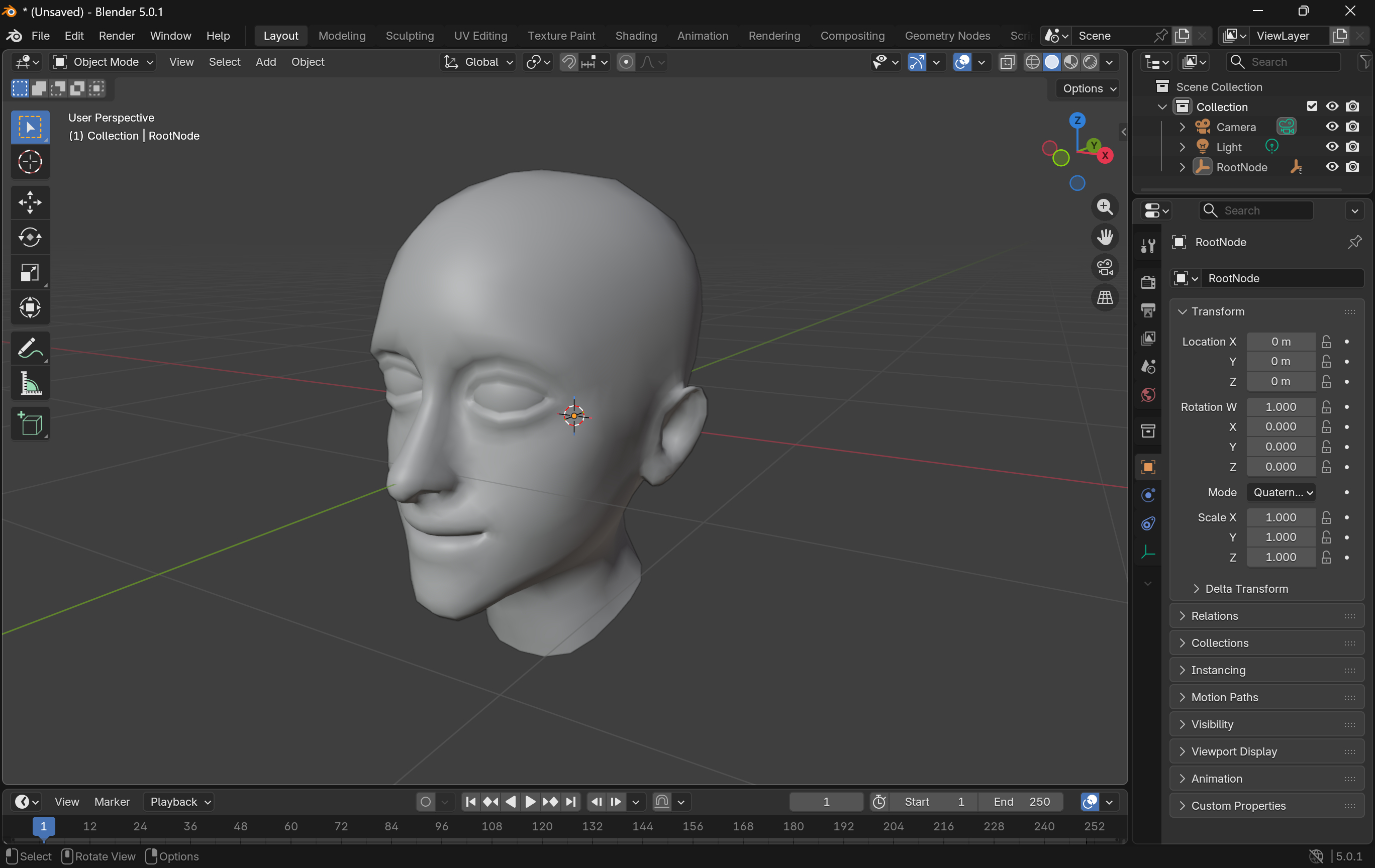
Task: Expand the Relations panel
Action: [1214, 616]
